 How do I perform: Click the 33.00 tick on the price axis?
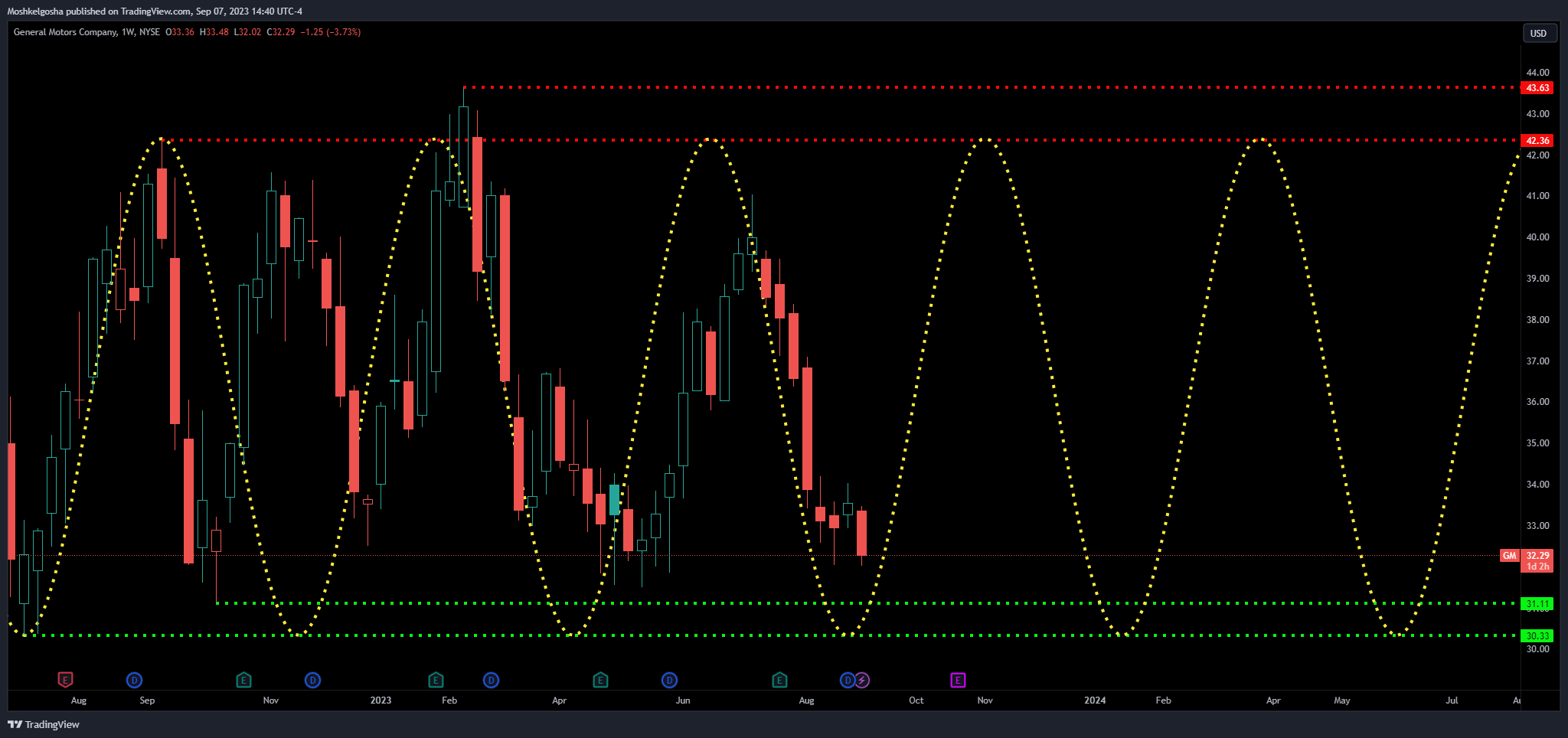1537,526
